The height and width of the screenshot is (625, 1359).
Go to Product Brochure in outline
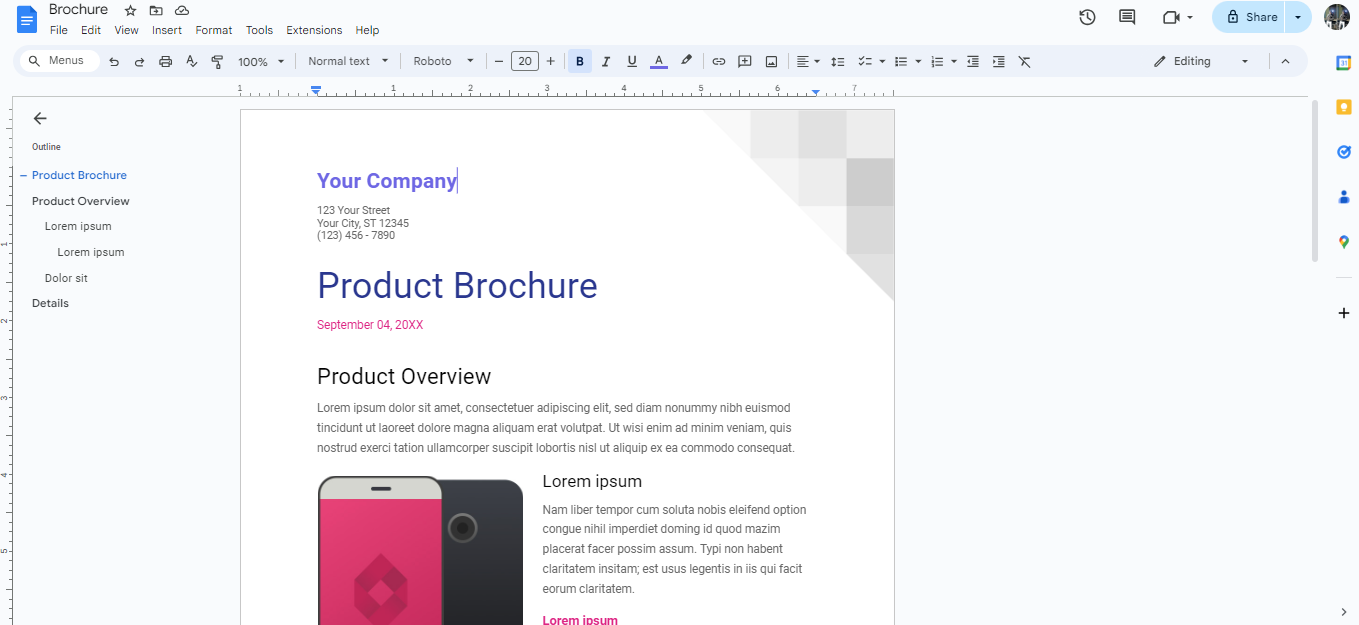pos(79,175)
